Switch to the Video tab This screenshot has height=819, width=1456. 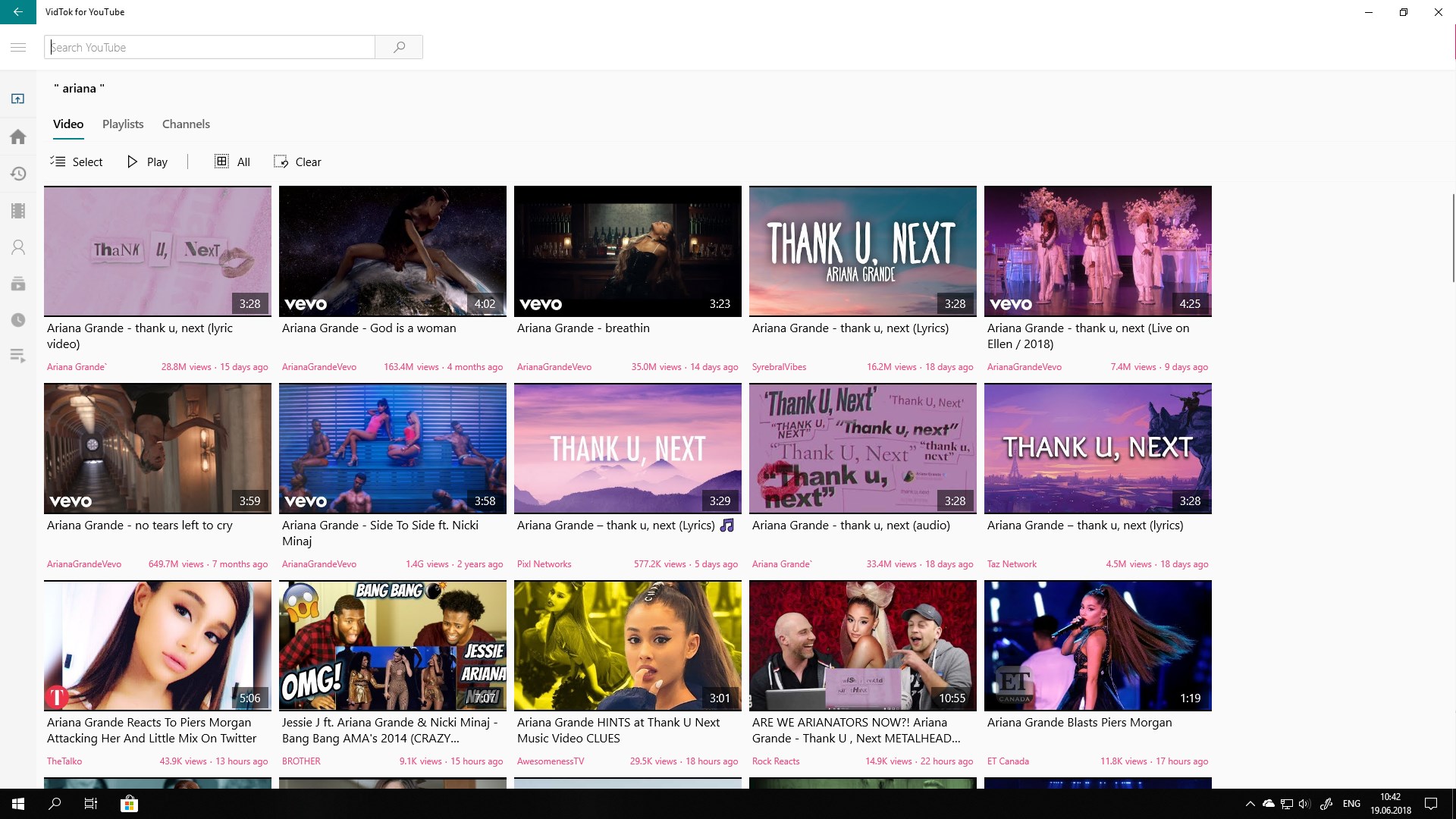(x=68, y=124)
